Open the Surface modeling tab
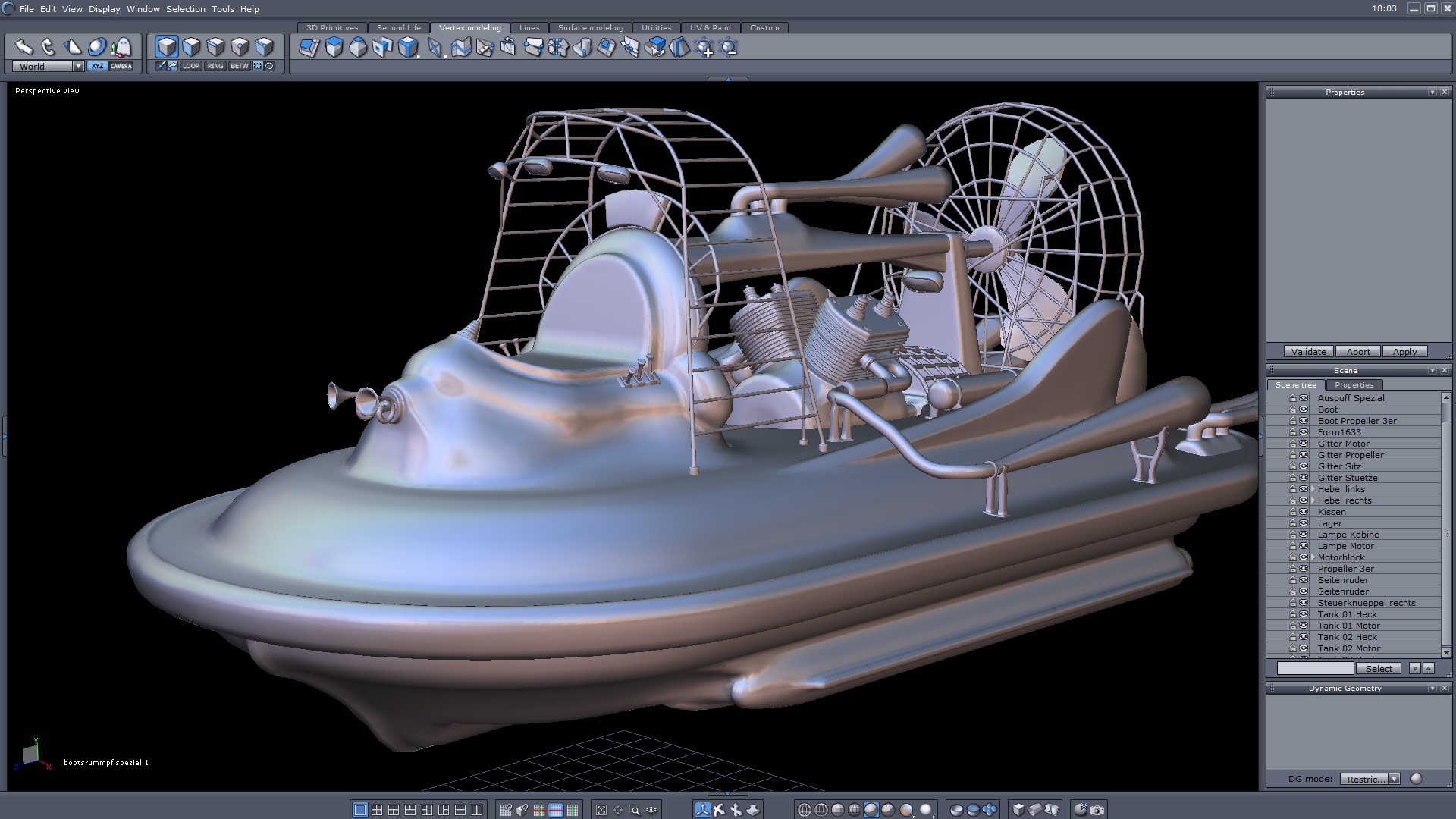1456x819 pixels. tap(590, 27)
